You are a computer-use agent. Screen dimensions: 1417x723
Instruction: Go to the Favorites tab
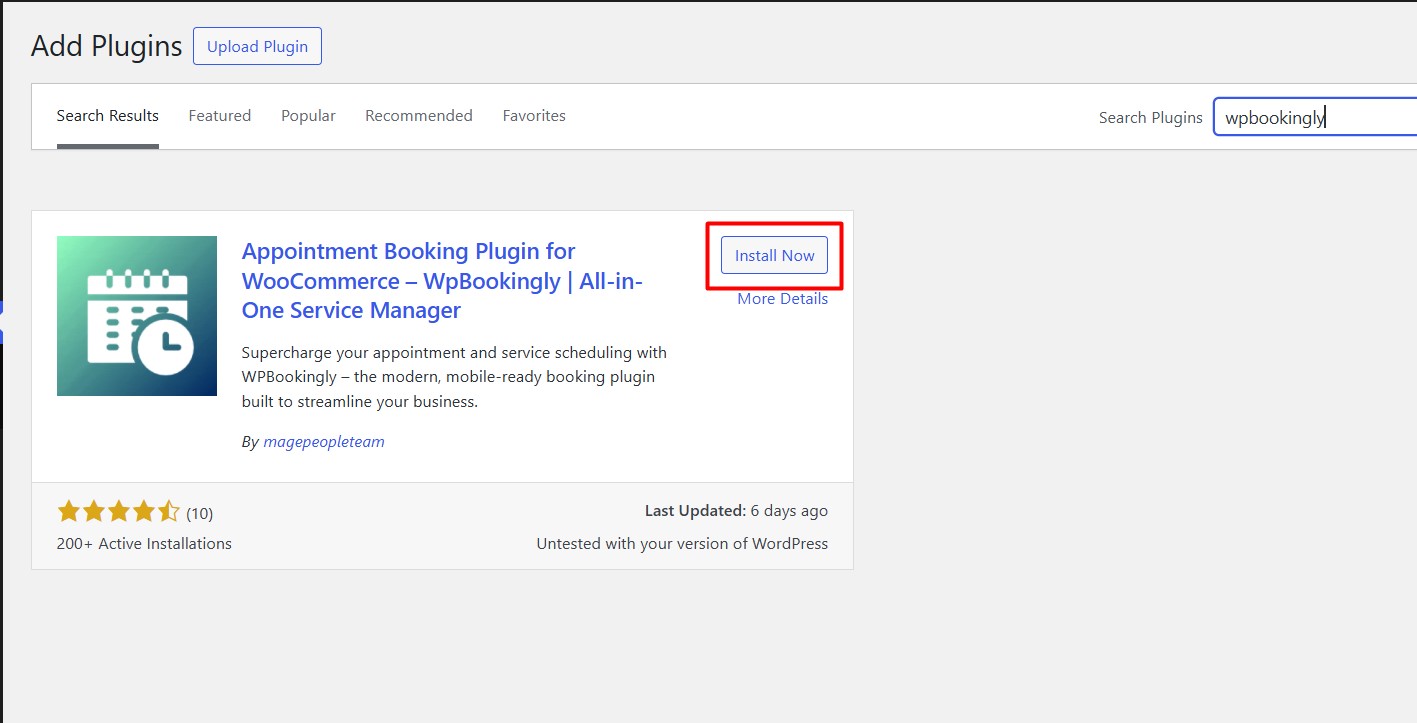point(534,116)
